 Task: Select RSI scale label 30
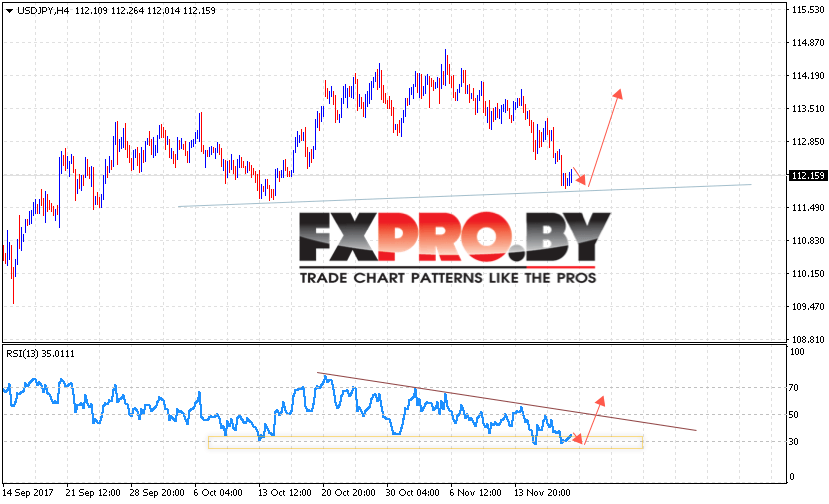793,442
